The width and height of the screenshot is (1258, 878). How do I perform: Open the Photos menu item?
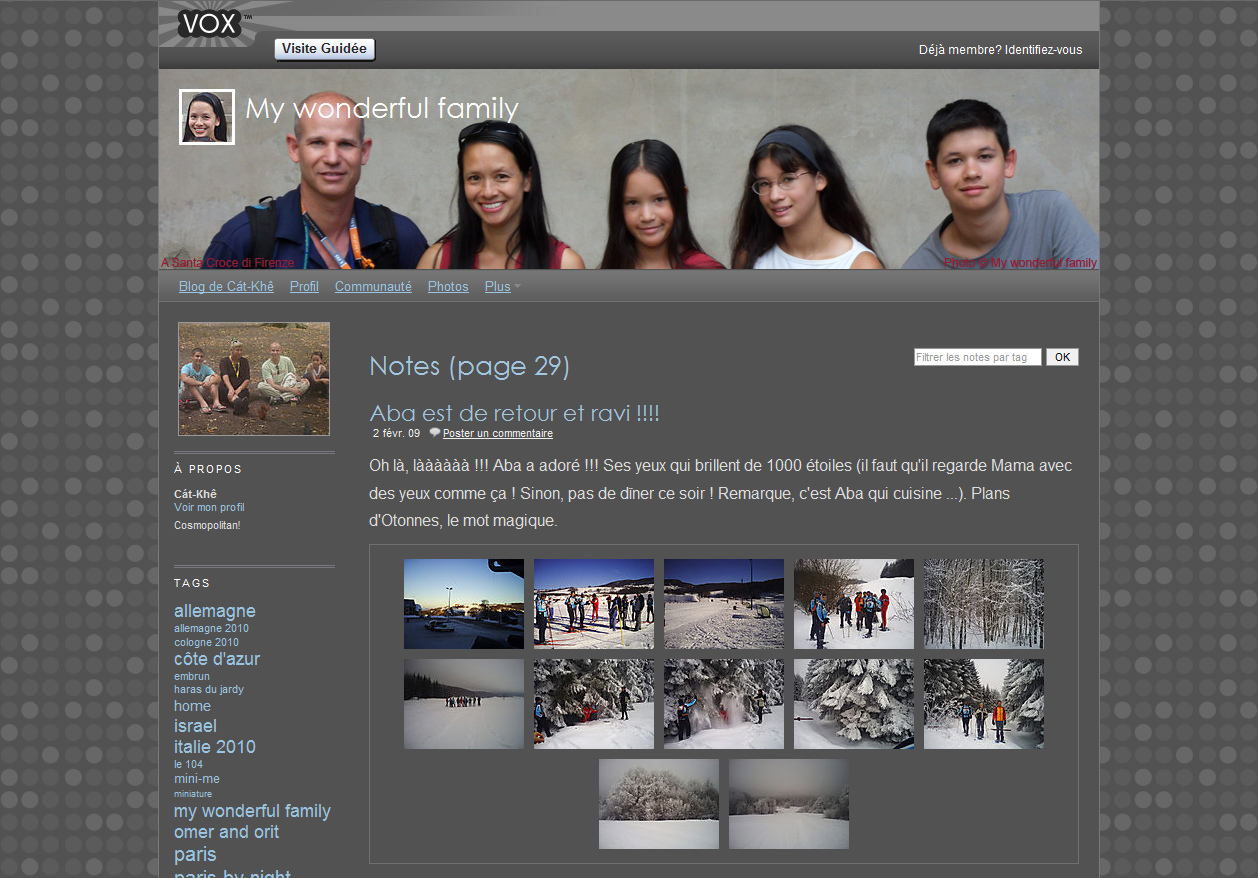448,287
